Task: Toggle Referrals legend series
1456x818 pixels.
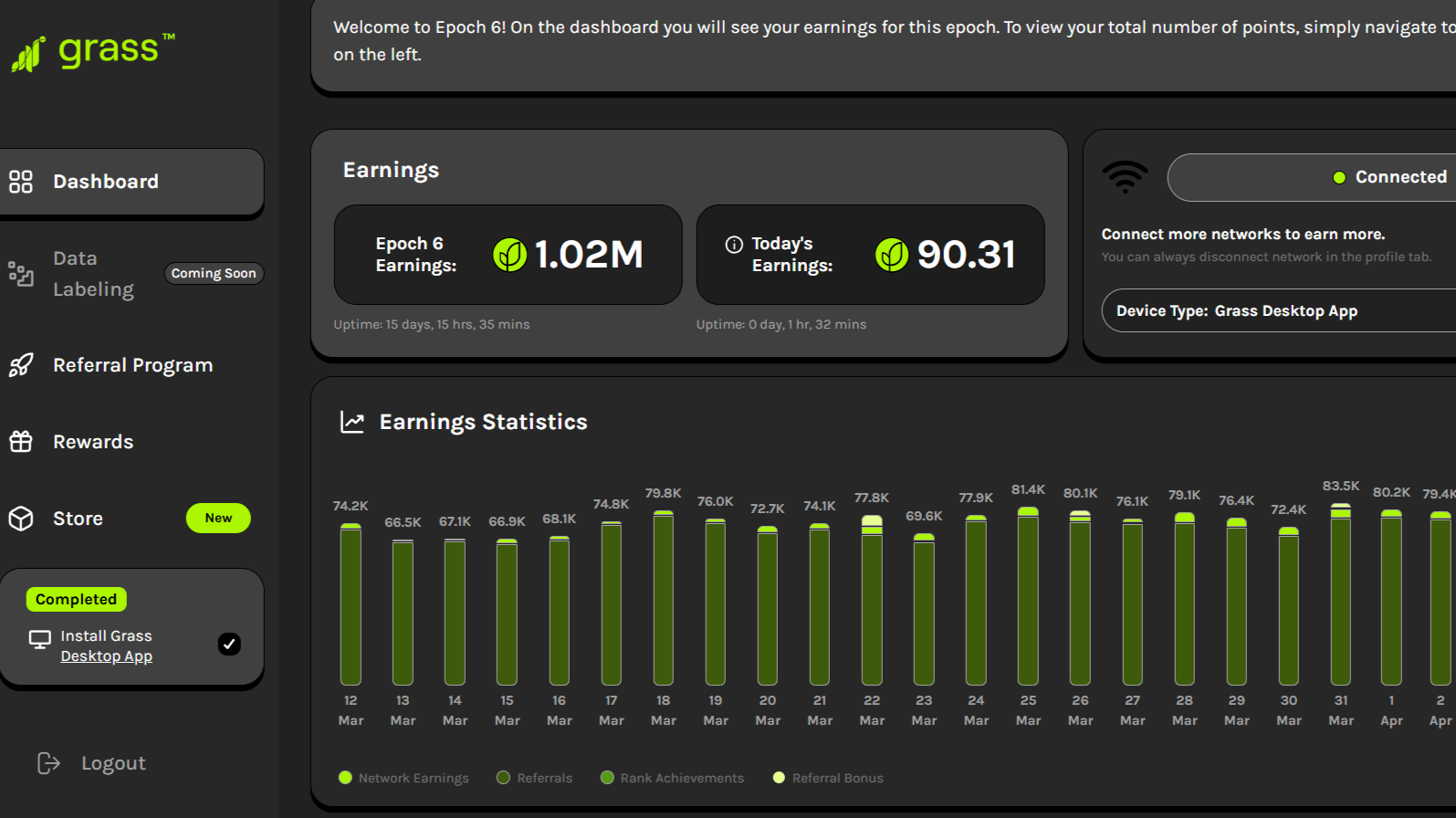Action: [x=504, y=778]
